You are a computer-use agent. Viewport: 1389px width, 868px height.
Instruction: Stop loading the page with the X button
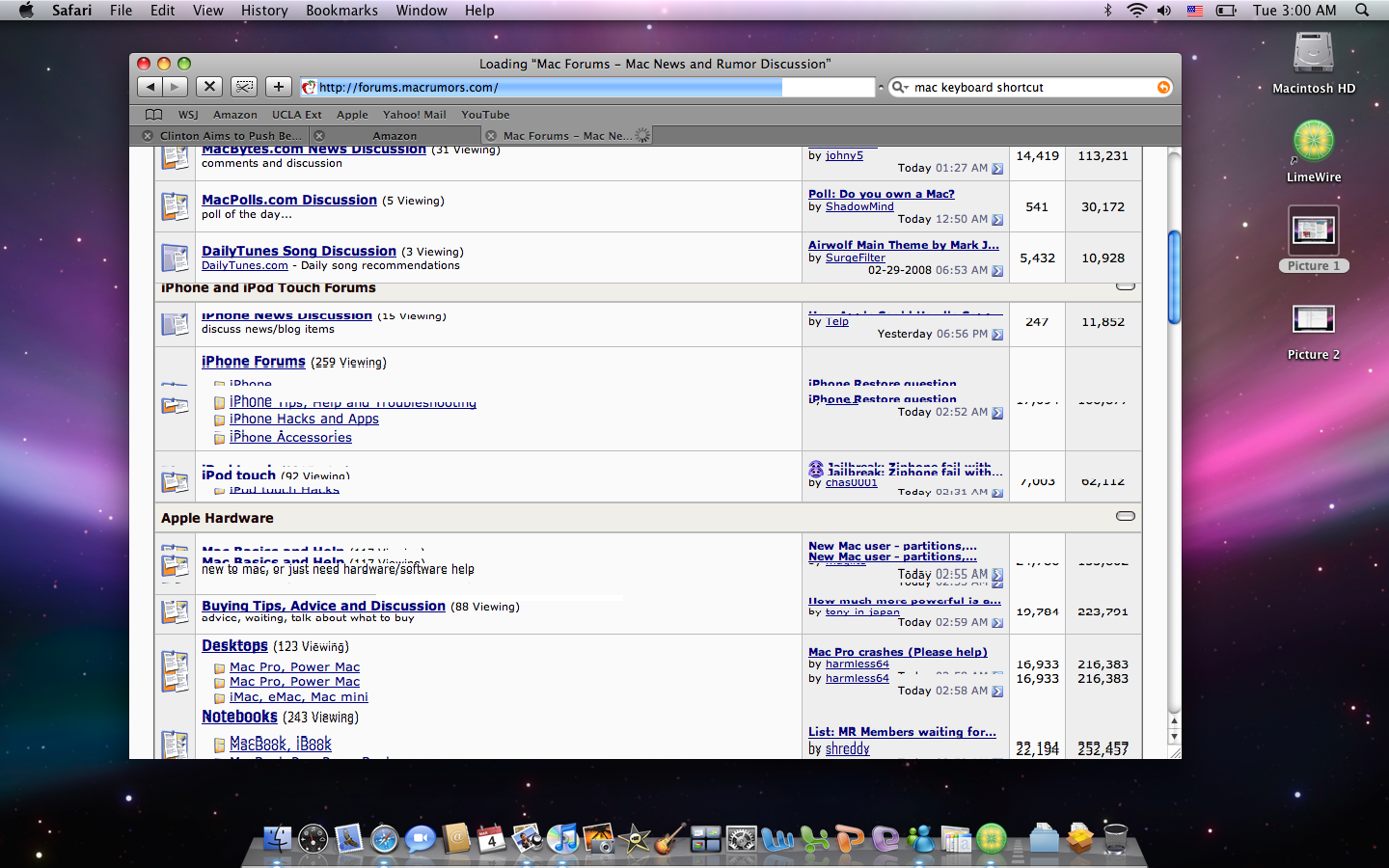(x=209, y=87)
